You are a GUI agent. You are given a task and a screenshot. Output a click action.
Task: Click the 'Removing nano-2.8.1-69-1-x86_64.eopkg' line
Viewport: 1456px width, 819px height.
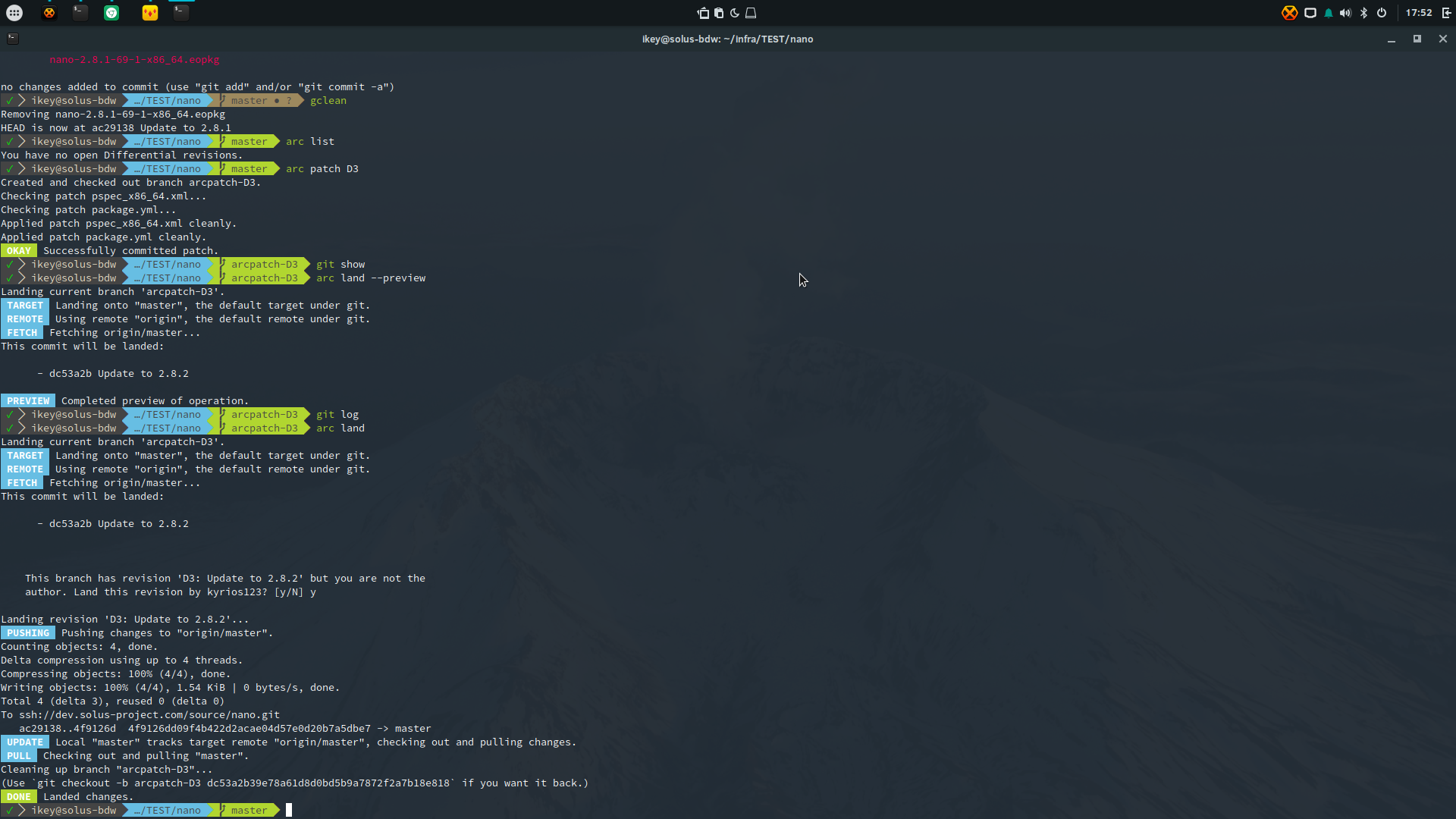coord(113,115)
